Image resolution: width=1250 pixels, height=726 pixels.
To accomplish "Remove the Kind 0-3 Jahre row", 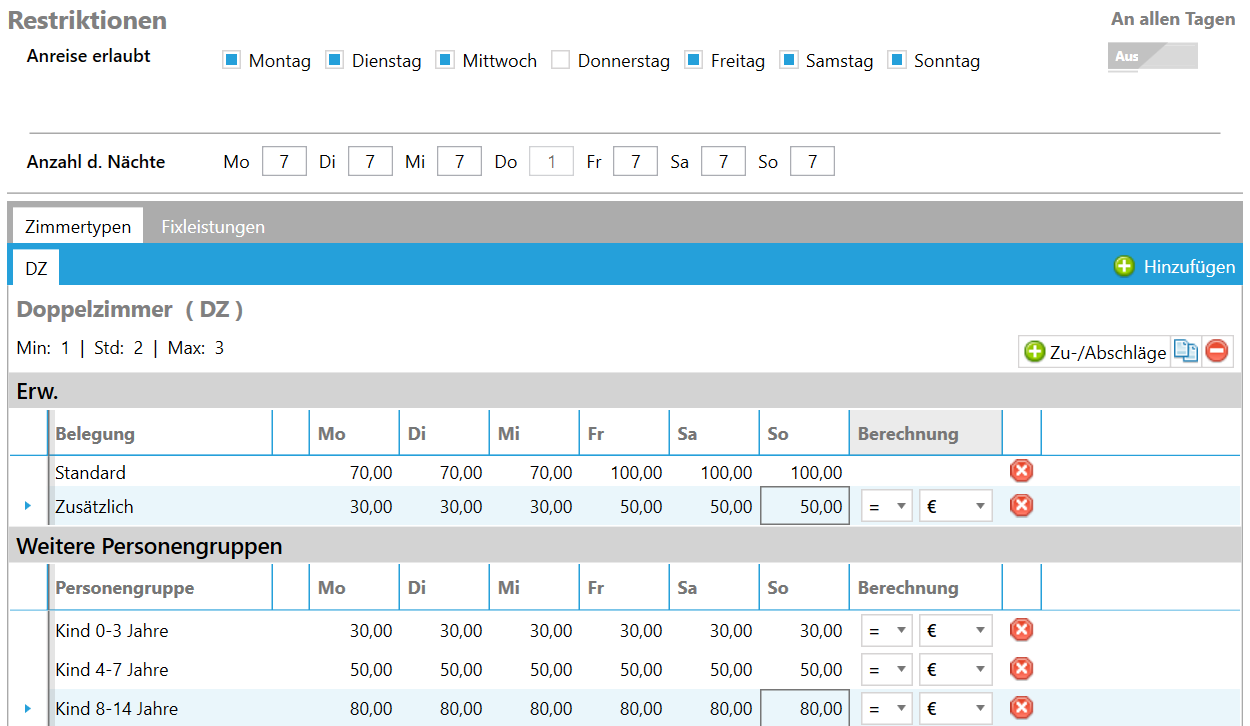I will (1021, 630).
